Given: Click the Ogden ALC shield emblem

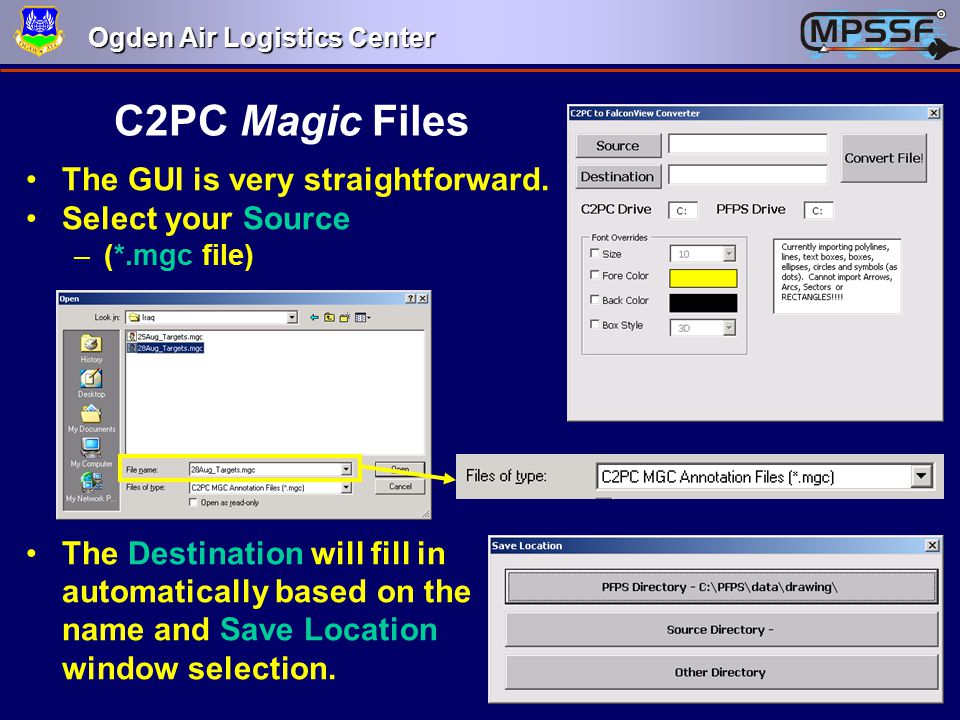Looking at the screenshot, I should [39, 31].
